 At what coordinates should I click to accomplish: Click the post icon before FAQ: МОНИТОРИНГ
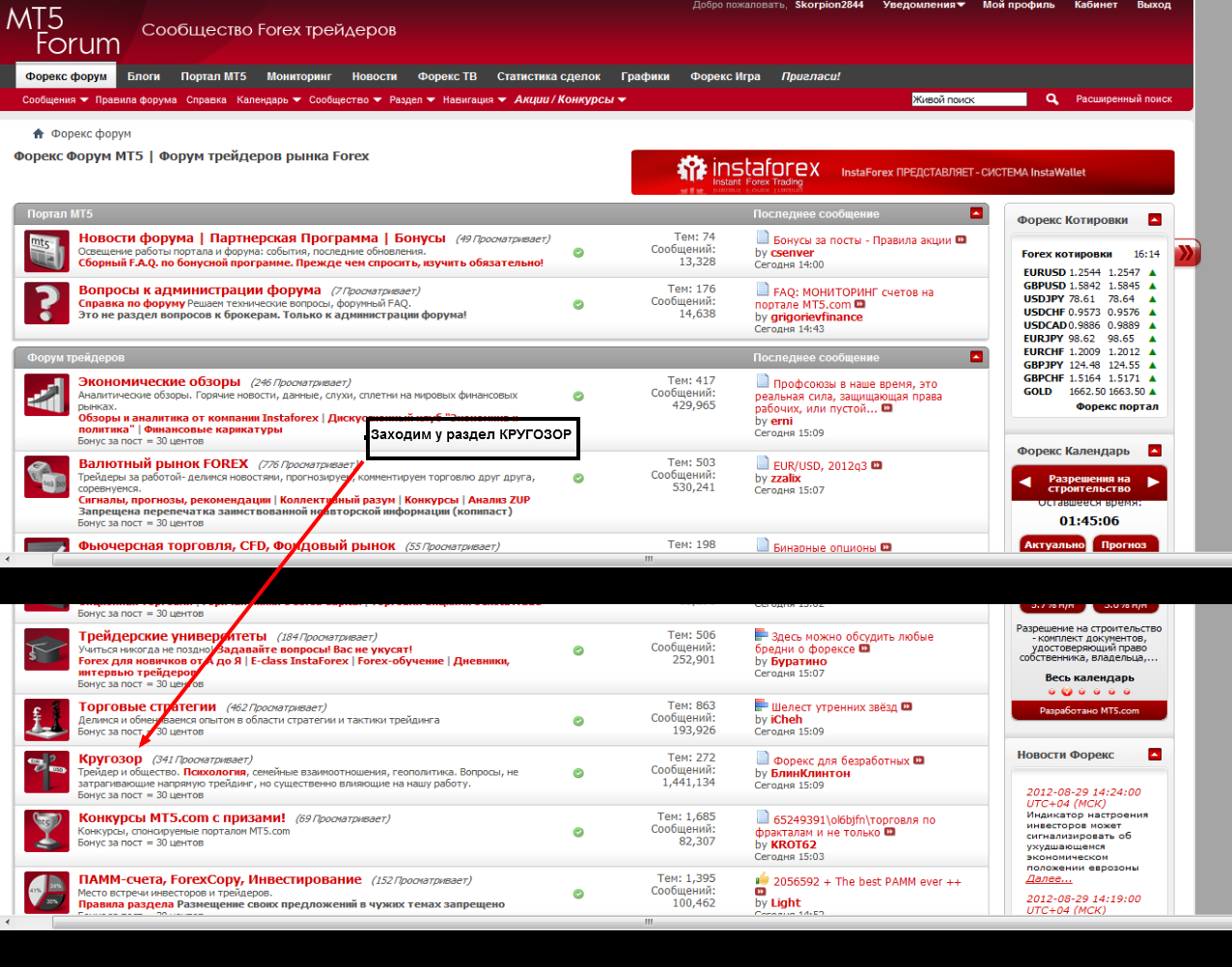[762, 290]
